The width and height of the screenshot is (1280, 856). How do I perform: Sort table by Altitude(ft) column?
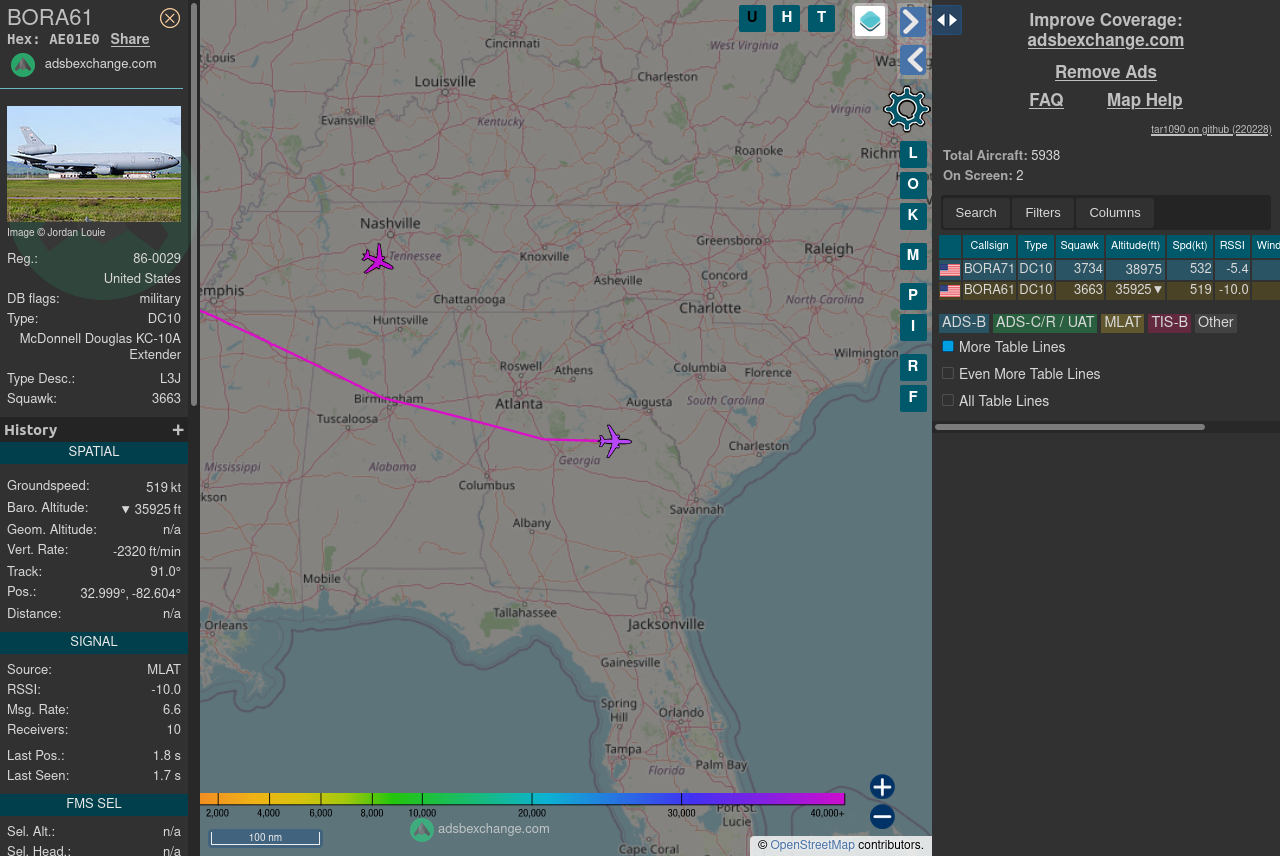tap(1135, 246)
